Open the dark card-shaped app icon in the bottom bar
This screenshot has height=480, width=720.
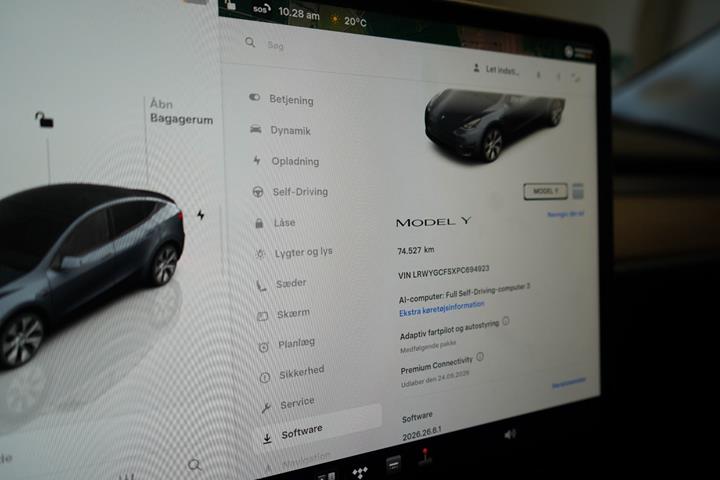click(394, 464)
